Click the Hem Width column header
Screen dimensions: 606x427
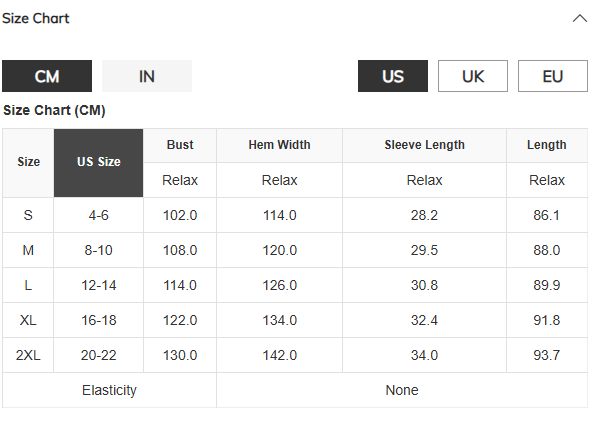(279, 145)
